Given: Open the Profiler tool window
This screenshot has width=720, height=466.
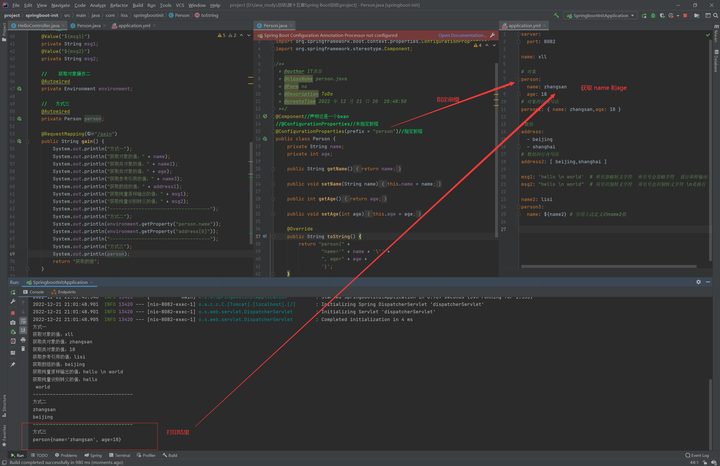Looking at the screenshot, I should click(x=146, y=455).
